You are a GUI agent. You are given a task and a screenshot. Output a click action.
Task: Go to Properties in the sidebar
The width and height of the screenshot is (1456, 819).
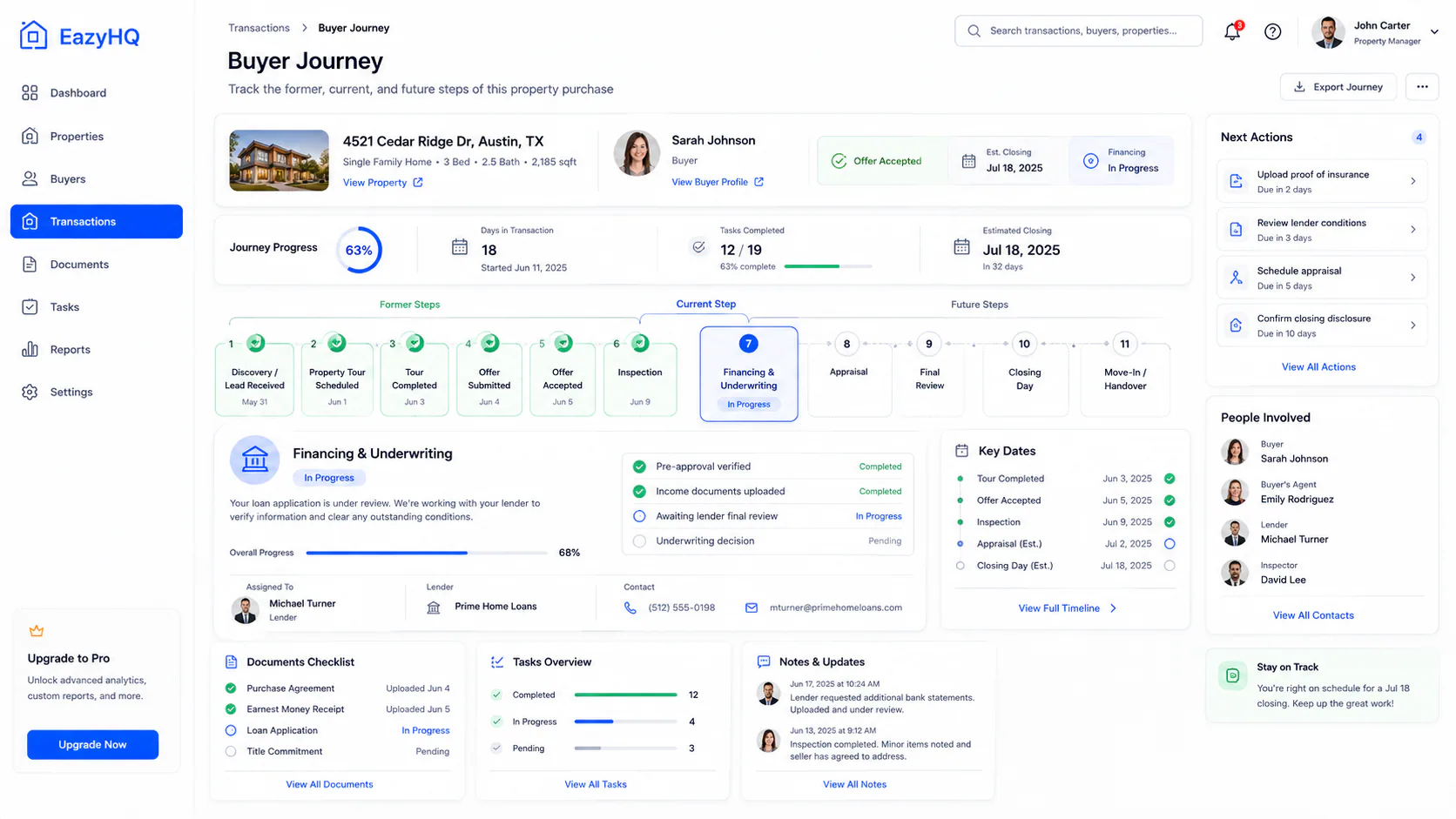point(97,136)
